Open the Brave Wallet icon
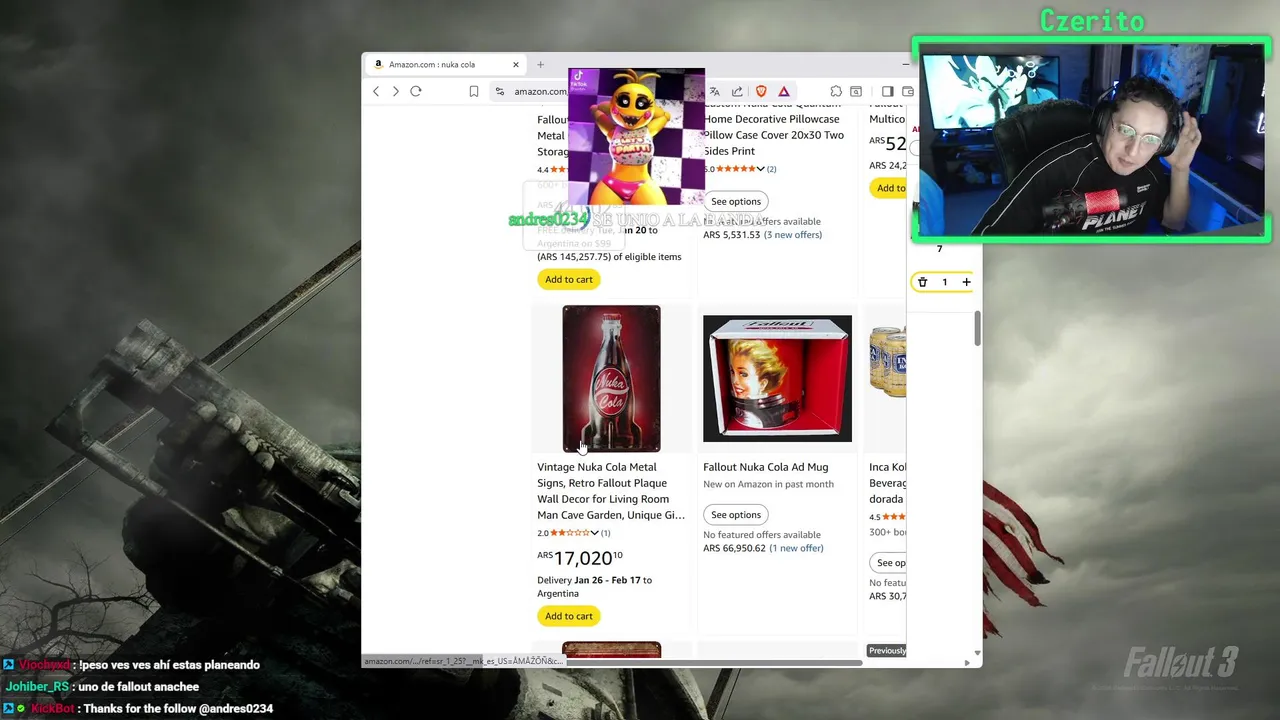Viewport: 1280px width, 720px height. 907,91
